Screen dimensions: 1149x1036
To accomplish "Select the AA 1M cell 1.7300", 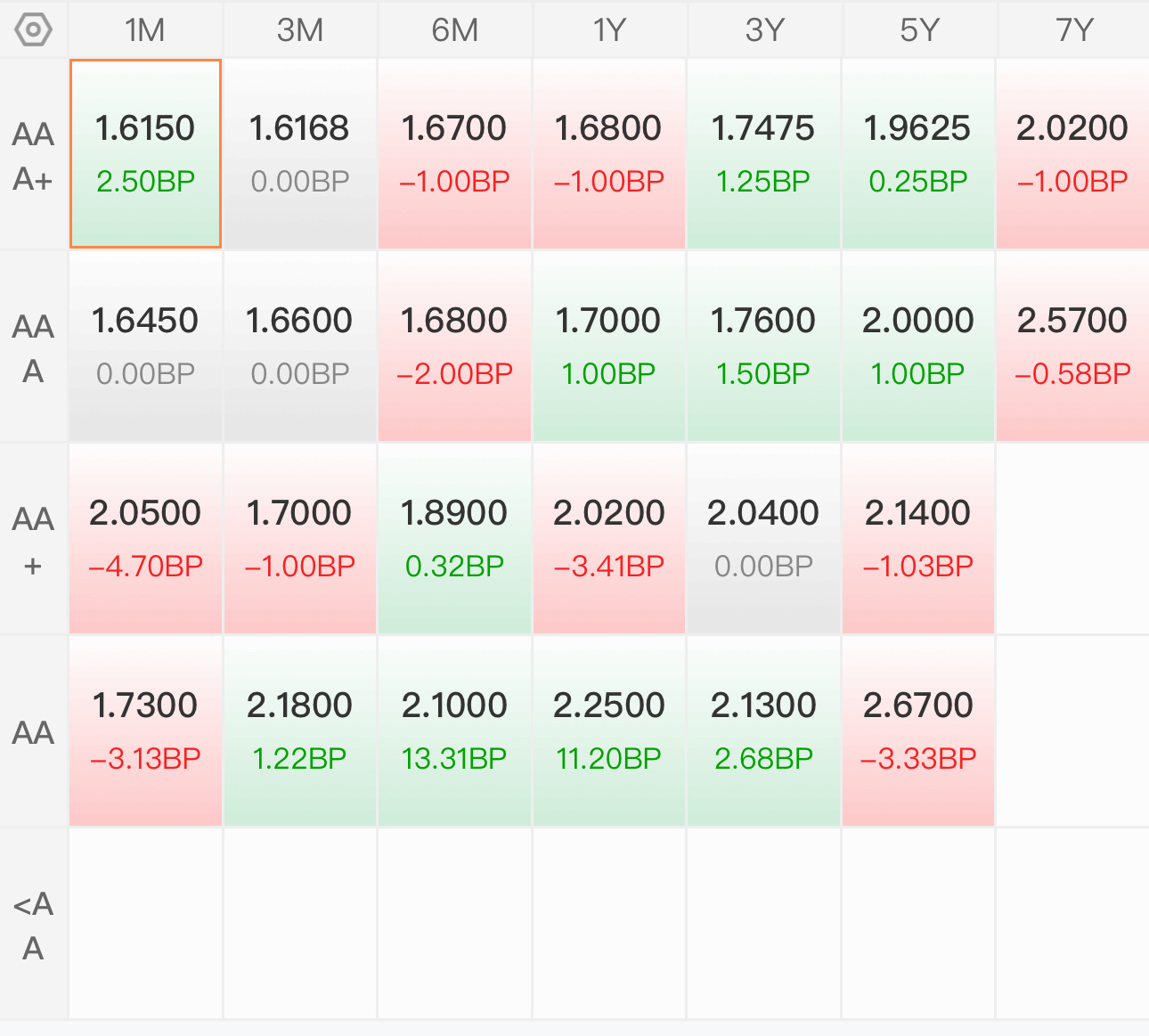I will pos(145,731).
